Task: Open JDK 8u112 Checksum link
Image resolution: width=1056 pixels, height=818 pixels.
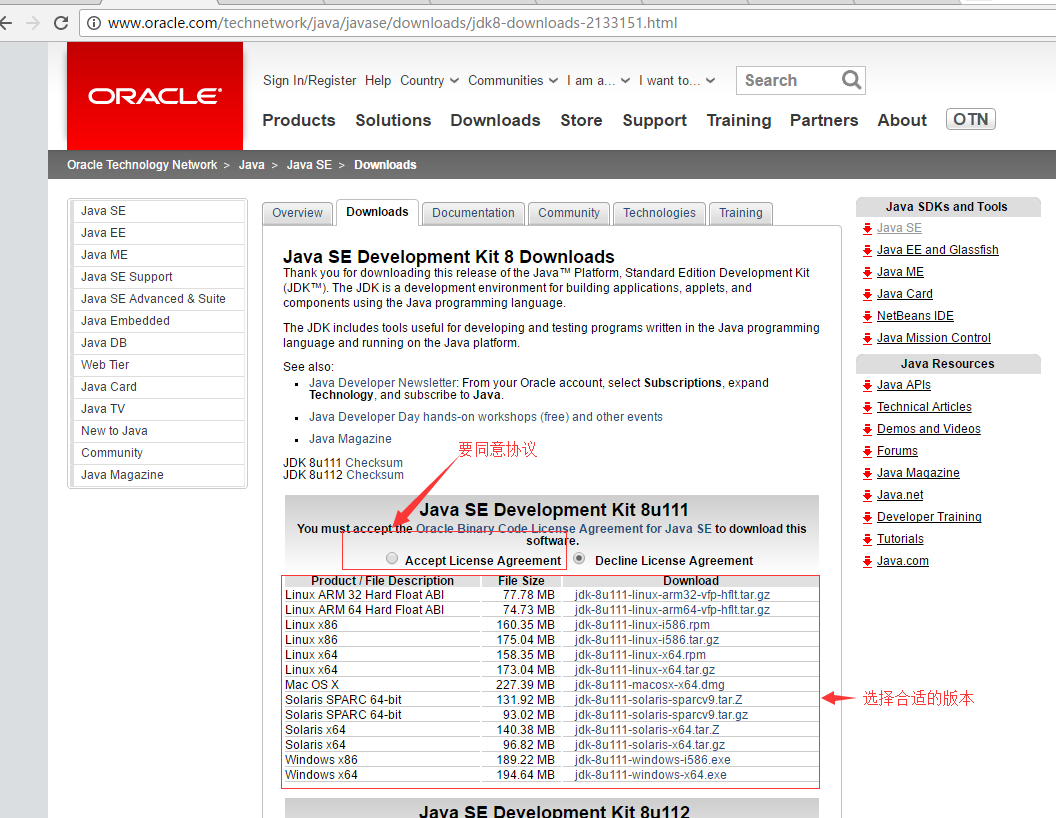Action: pos(374,475)
